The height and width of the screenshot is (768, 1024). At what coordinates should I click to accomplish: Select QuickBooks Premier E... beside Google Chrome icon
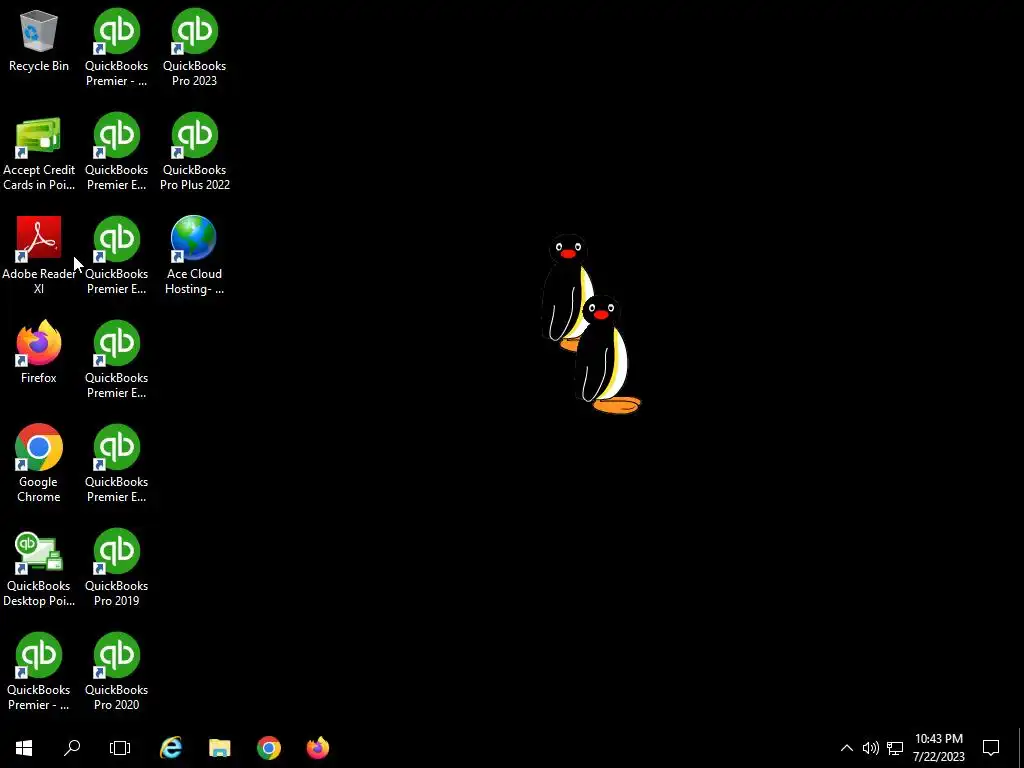116,463
